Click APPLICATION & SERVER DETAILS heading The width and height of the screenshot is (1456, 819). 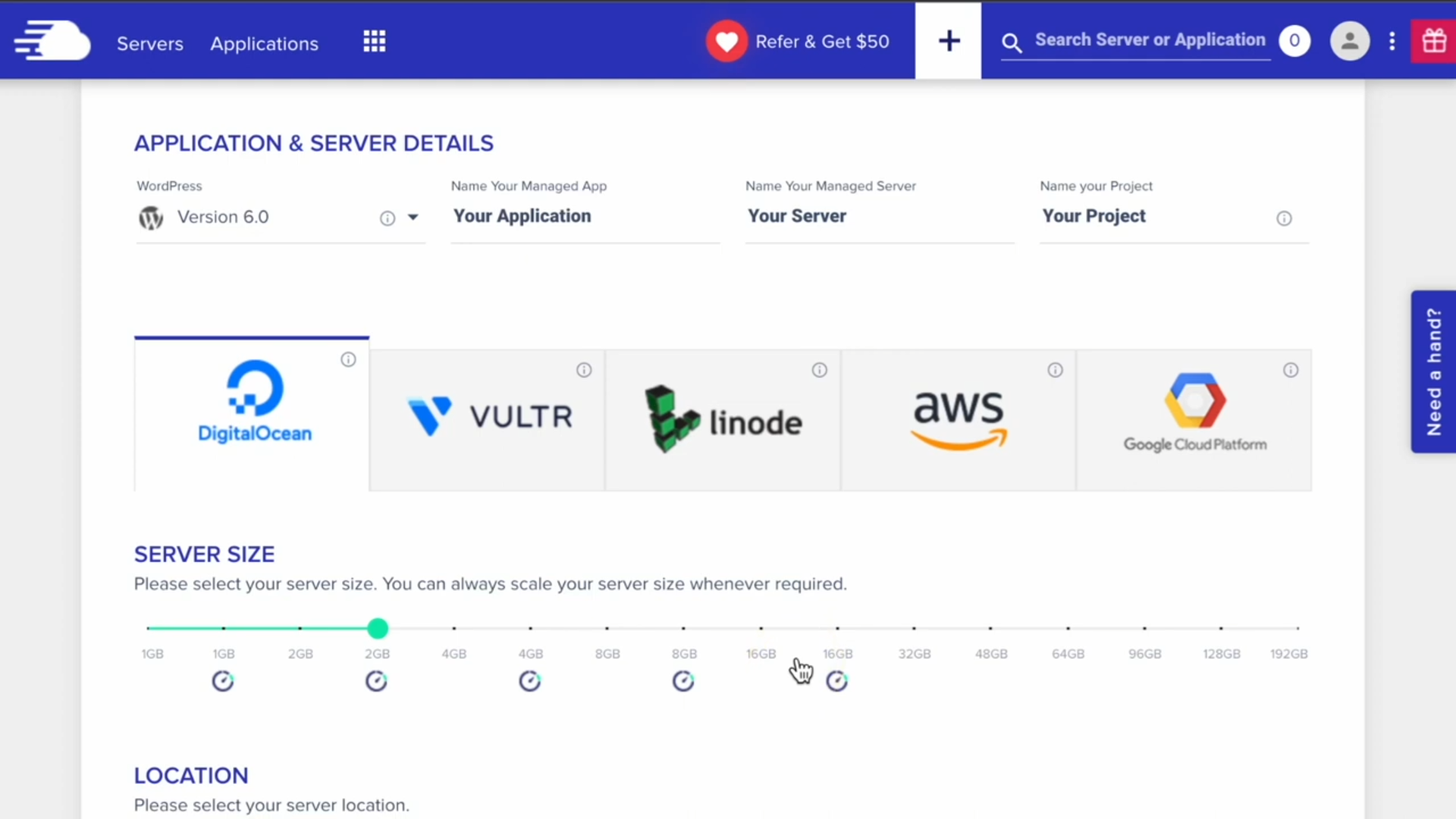314,143
